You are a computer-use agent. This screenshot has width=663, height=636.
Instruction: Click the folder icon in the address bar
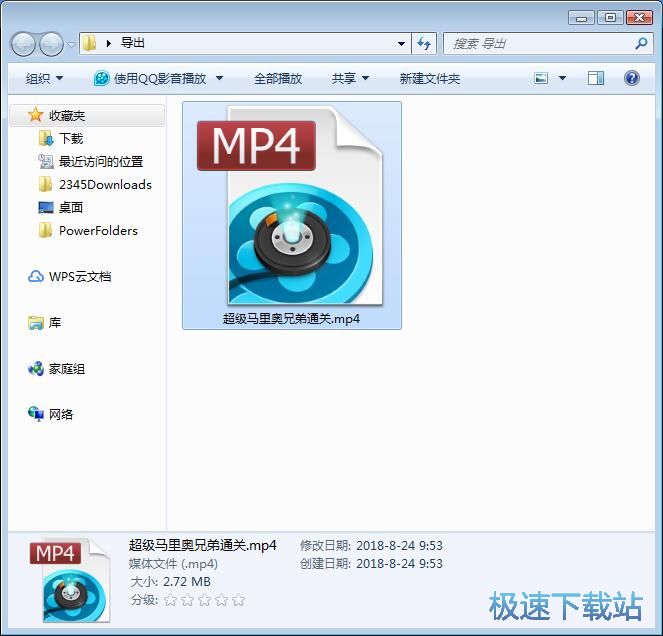(89, 43)
